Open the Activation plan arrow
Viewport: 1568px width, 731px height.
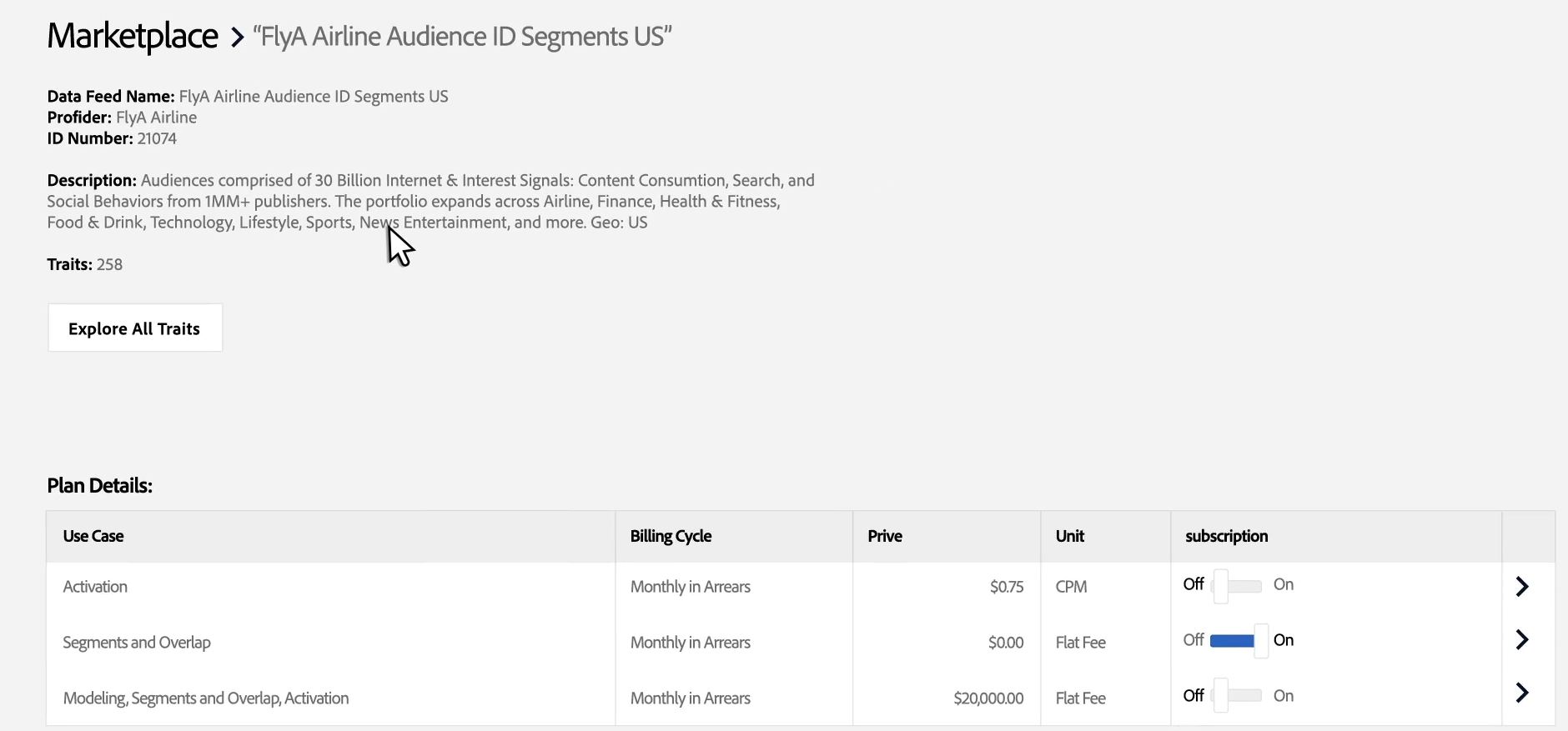[1522, 587]
